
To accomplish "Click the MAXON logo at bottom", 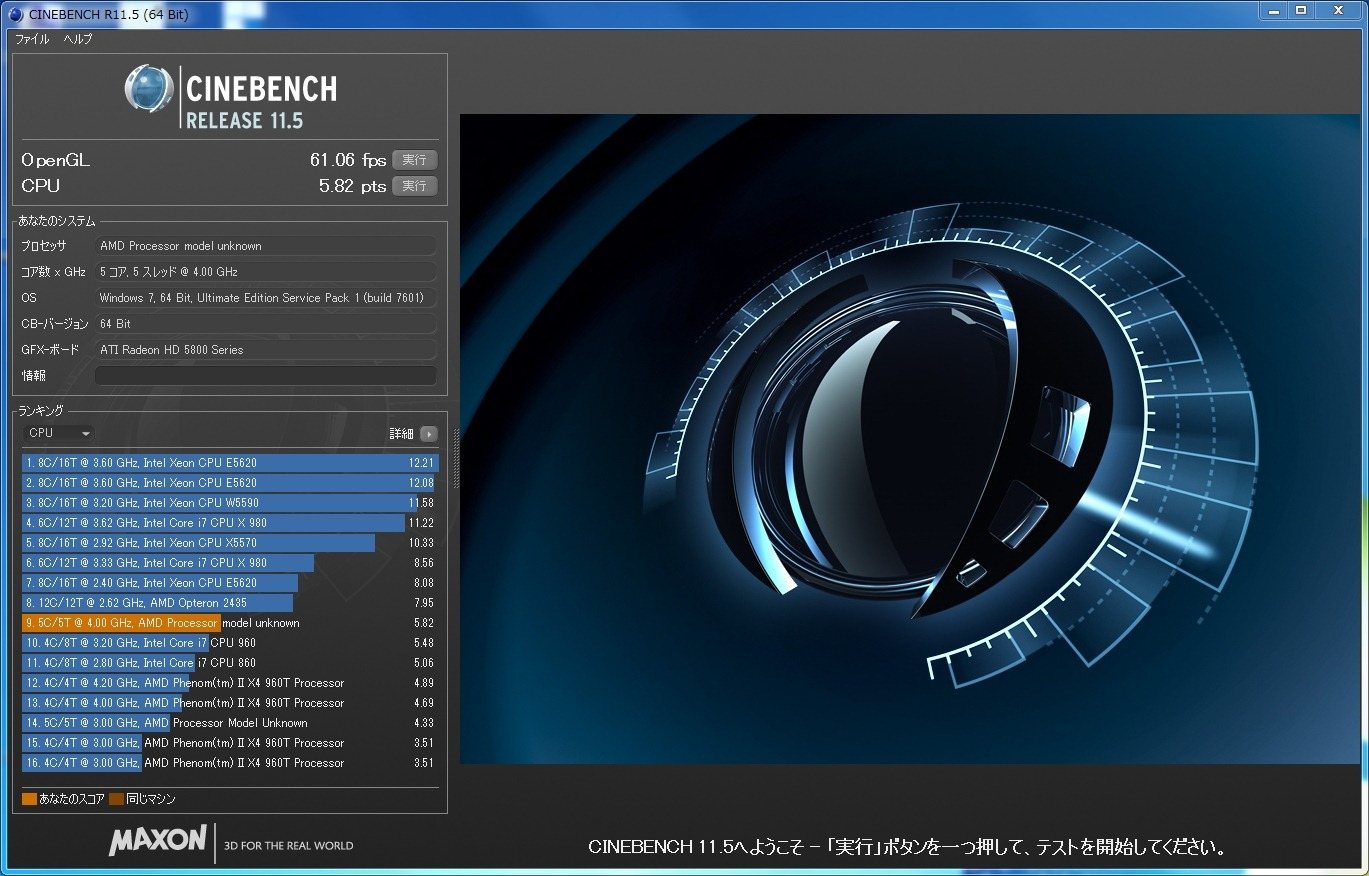I will [157, 840].
